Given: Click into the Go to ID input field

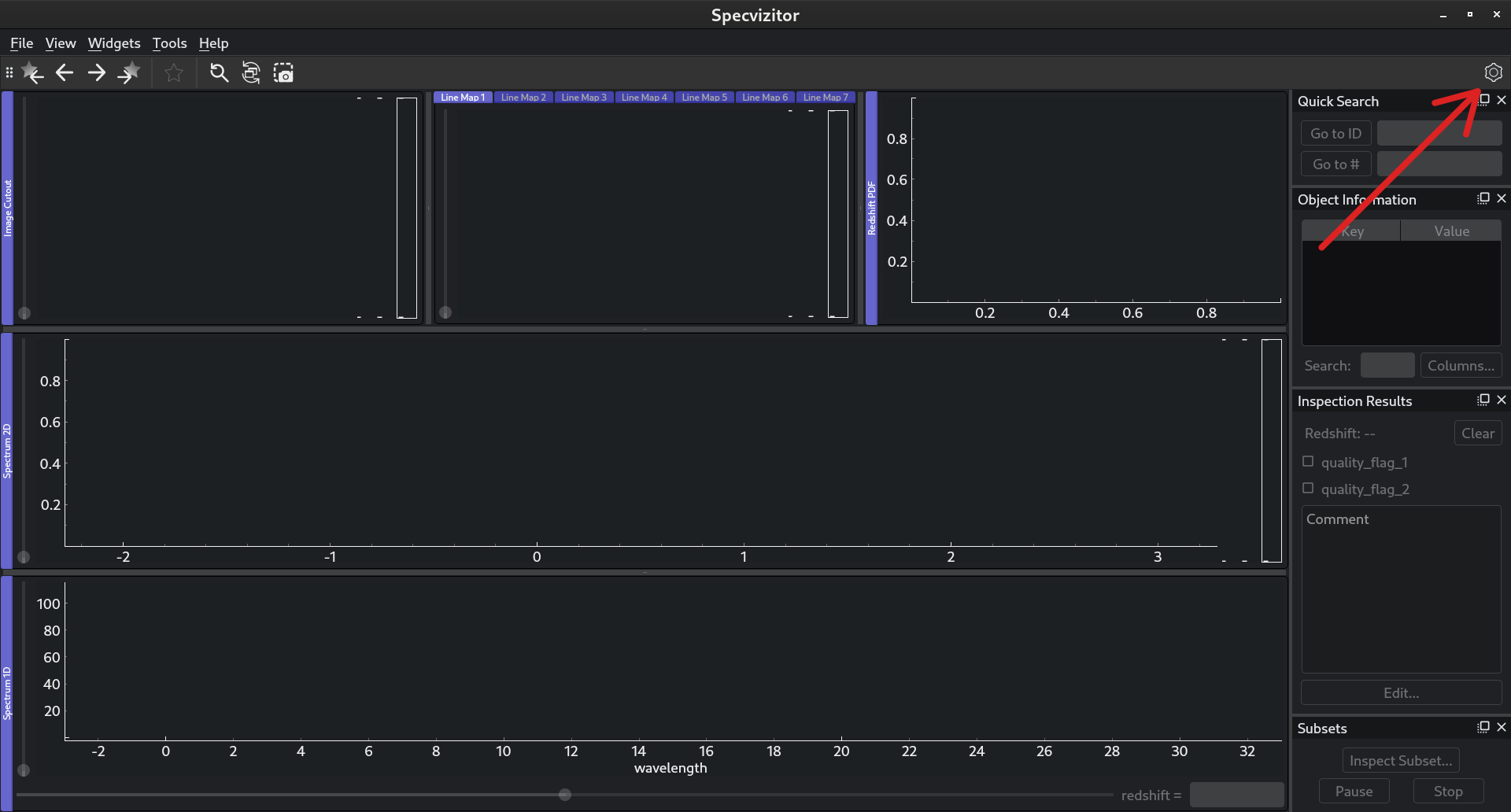Looking at the screenshot, I should coord(1439,134).
